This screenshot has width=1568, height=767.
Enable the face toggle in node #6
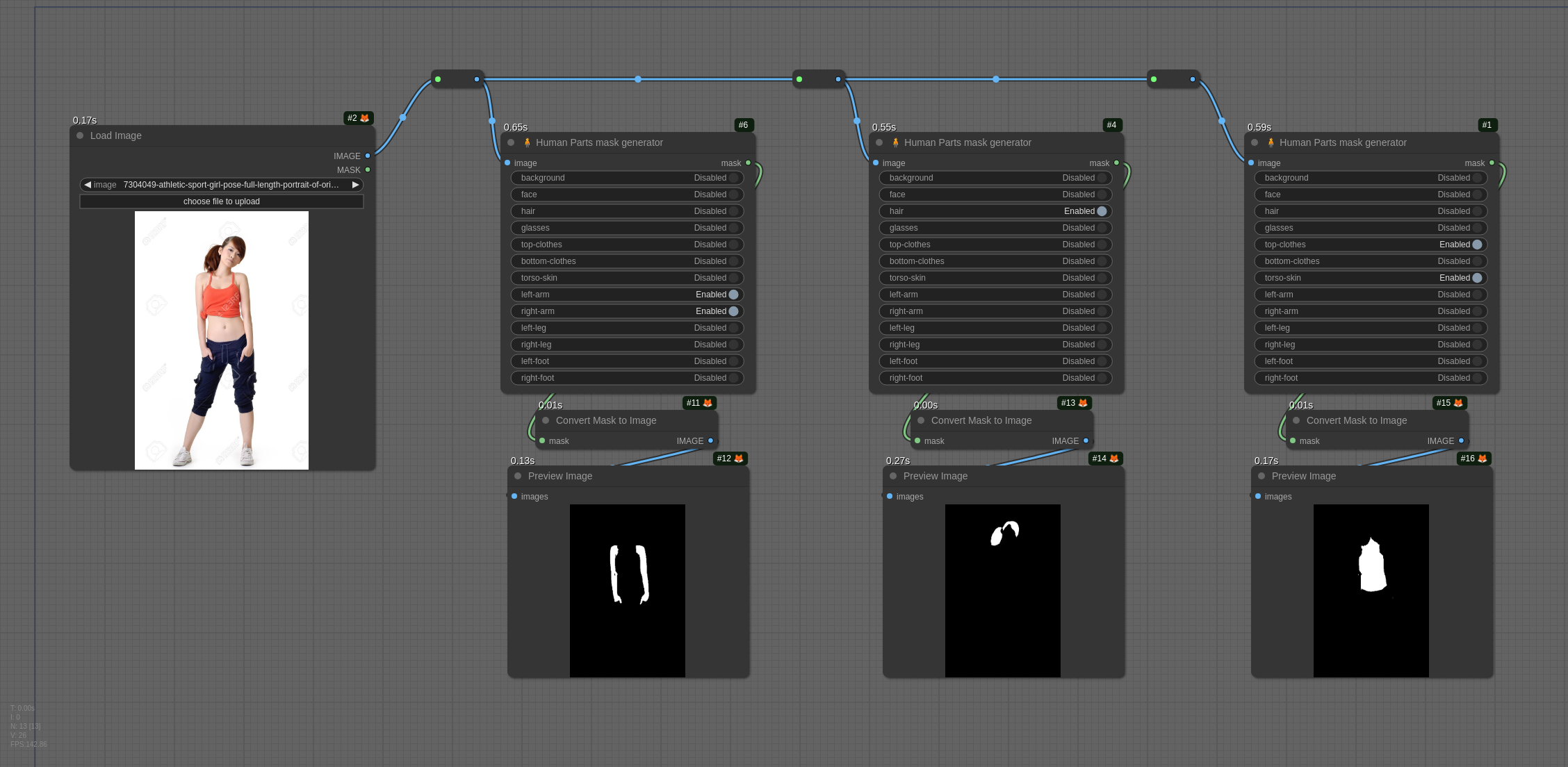pos(733,195)
